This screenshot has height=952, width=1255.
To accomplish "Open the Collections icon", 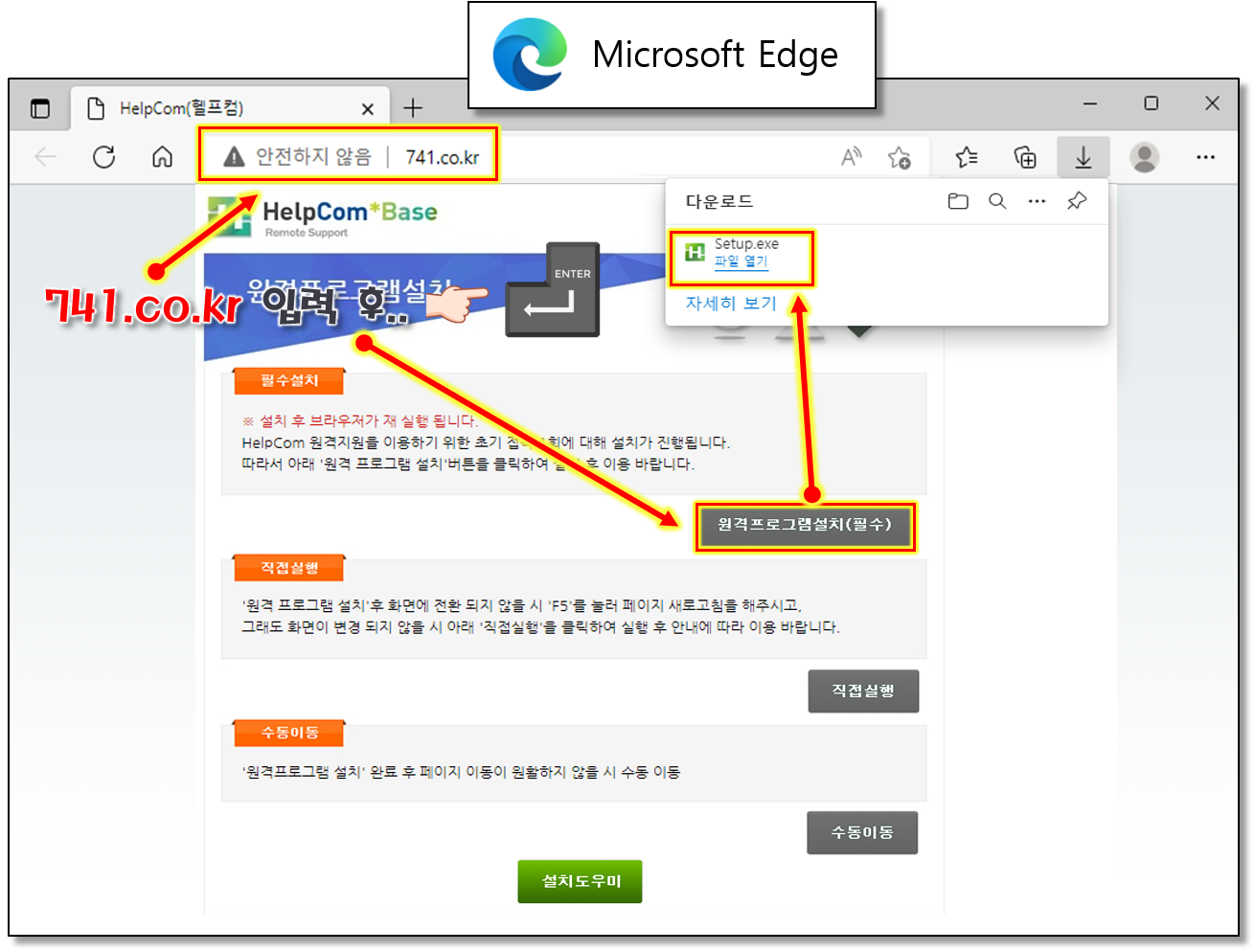I will coord(1025,157).
